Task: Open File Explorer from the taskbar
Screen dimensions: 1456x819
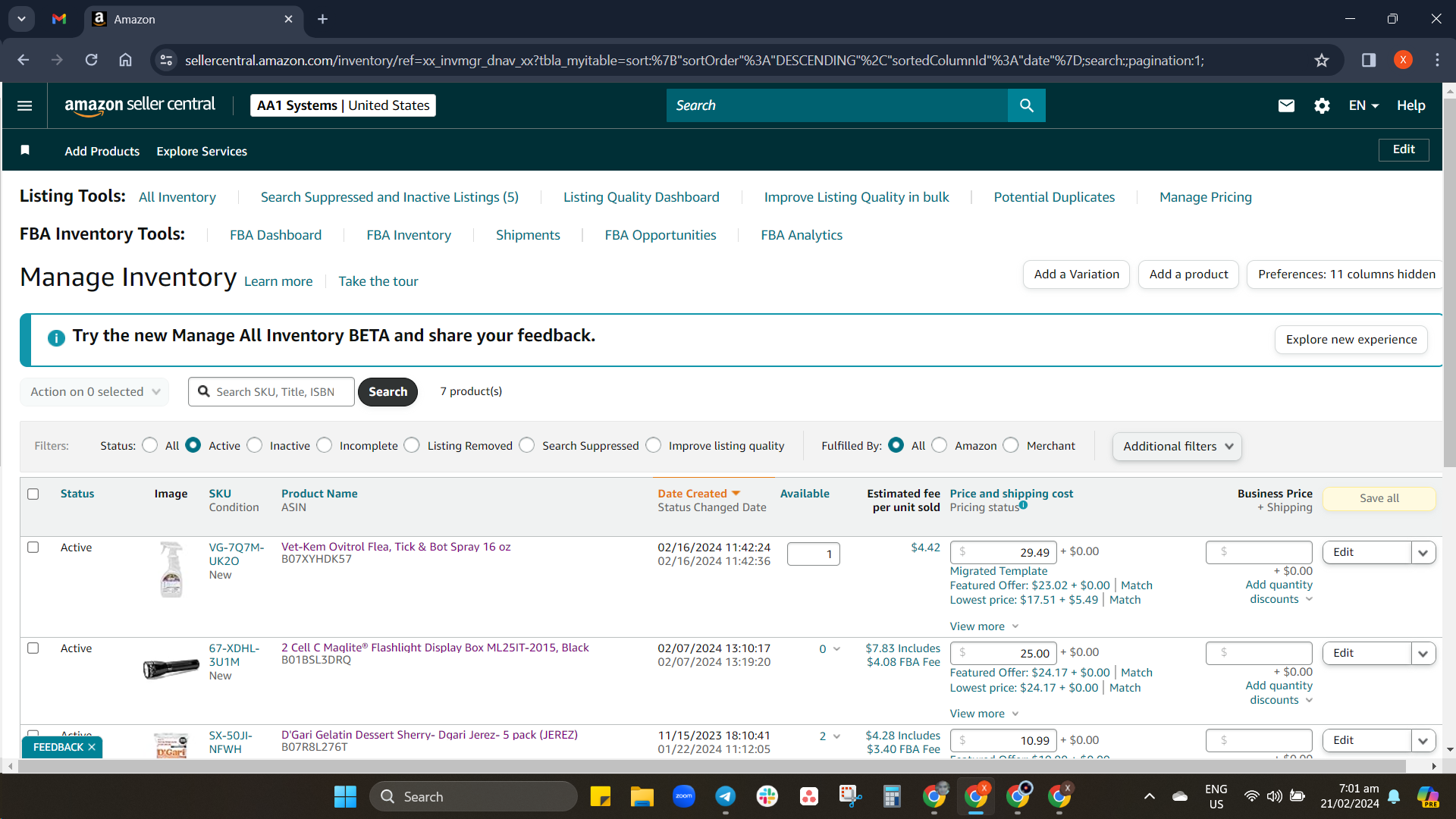Action: point(642,796)
